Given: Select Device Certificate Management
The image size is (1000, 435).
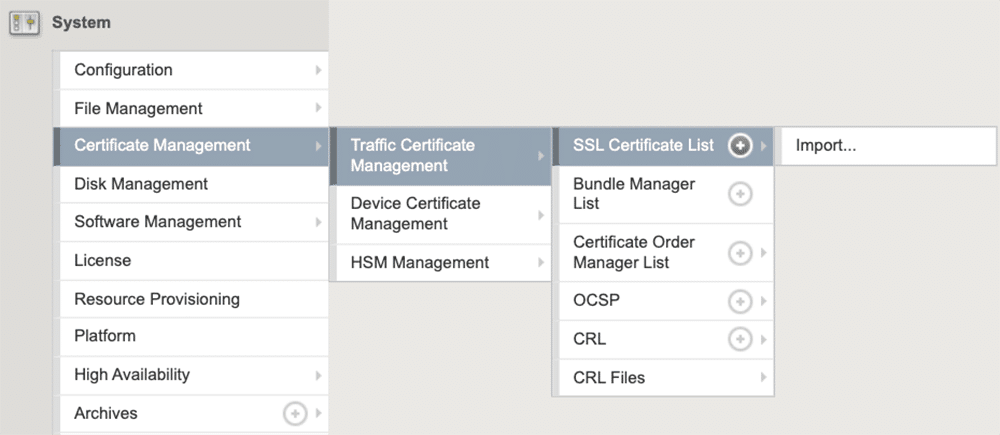Looking at the screenshot, I should pos(415,213).
